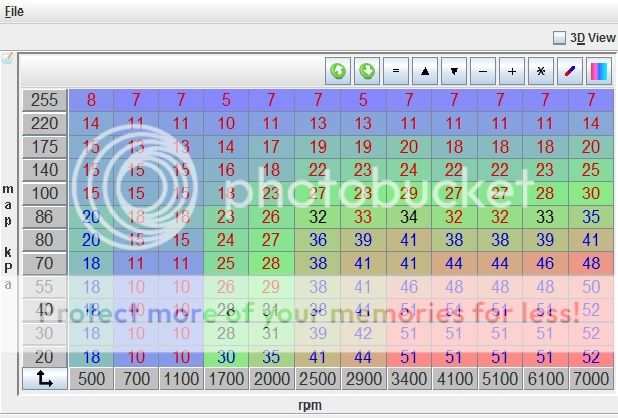The height and width of the screenshot is (418, 618).
Task: Select the 255 kPa row header
Action: (x=45, y=100)
